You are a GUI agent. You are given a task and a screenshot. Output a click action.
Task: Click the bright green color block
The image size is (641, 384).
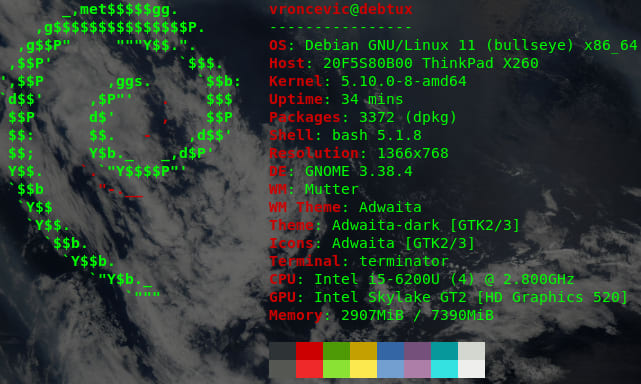336,369
